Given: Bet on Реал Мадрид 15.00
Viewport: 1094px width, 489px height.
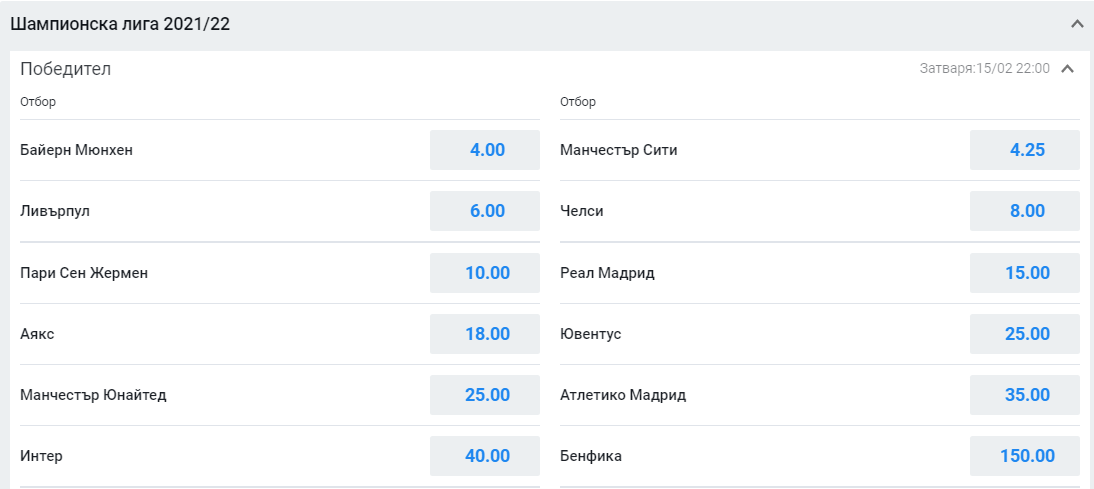Looking at the screenshot, I should 1025,273.
